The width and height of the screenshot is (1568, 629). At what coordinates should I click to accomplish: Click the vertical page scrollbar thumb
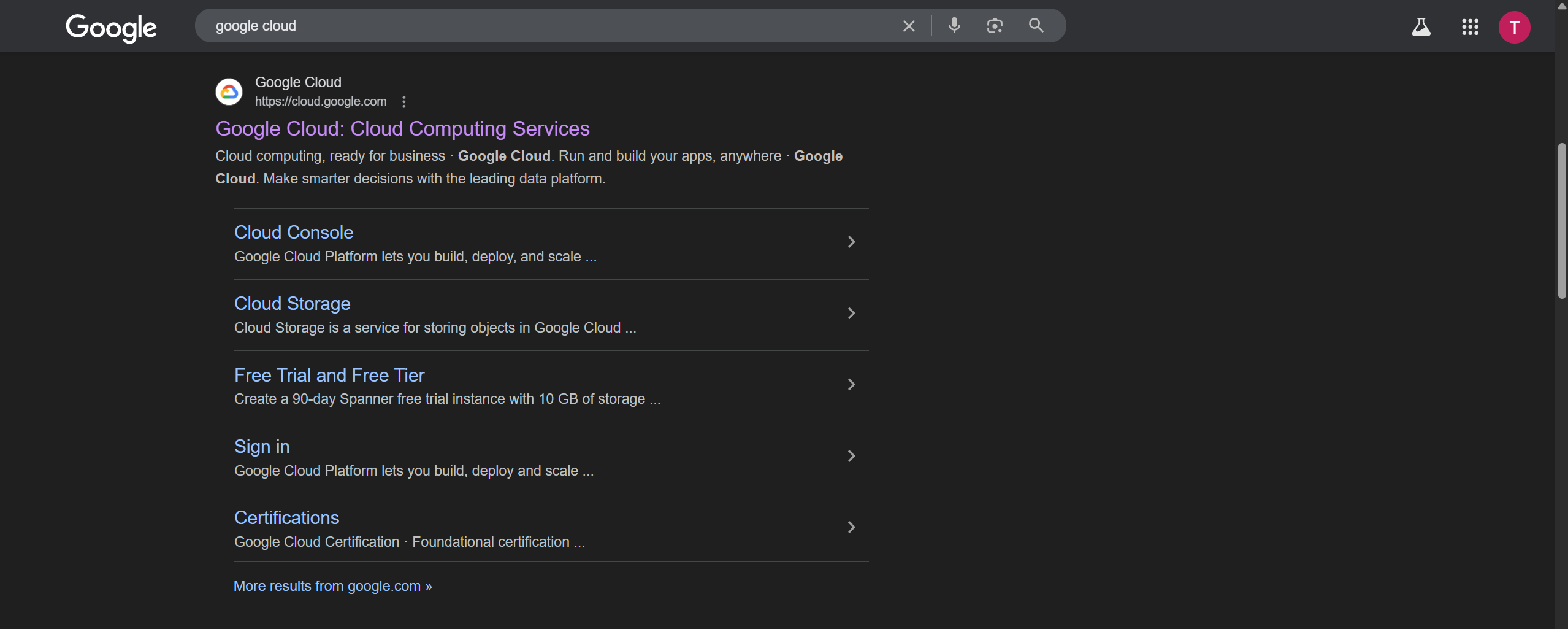coord(1561,221)
